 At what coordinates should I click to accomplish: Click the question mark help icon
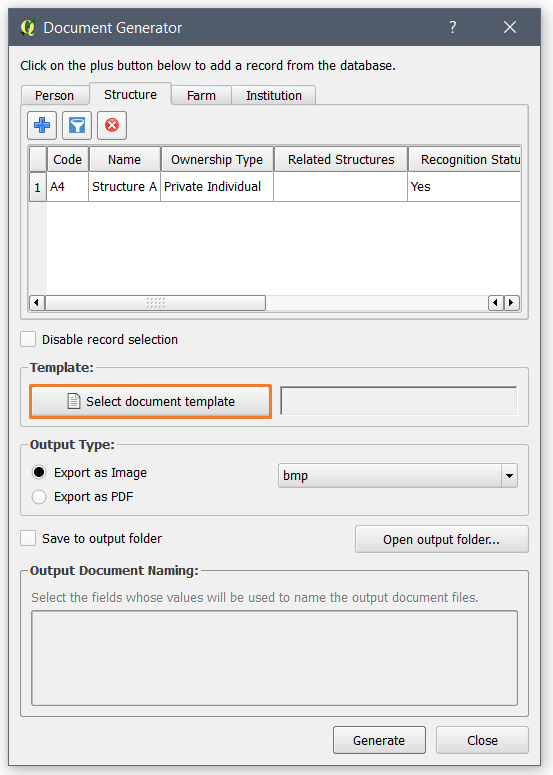coord(453,27)
